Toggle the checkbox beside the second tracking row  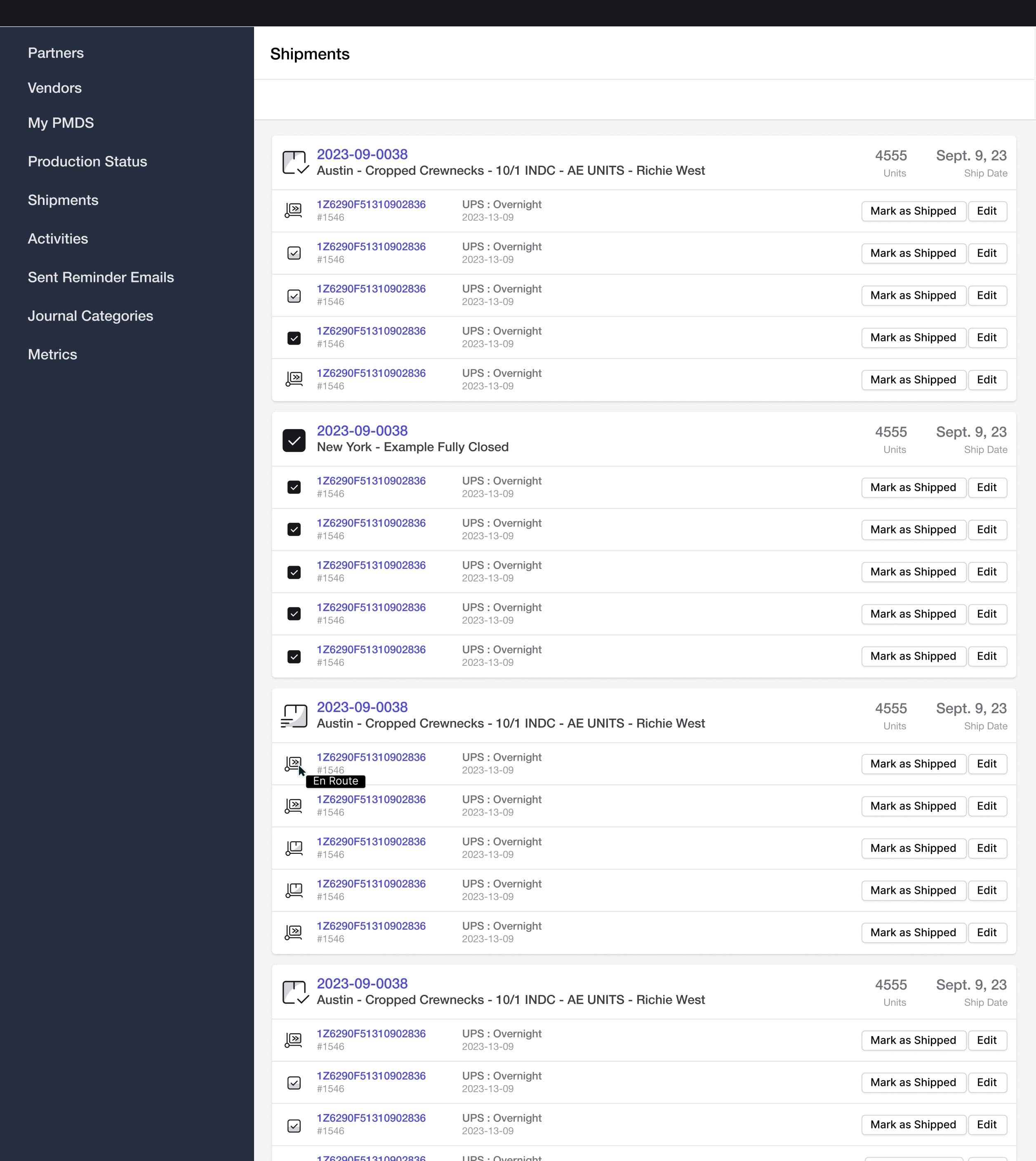coord(294,253)
